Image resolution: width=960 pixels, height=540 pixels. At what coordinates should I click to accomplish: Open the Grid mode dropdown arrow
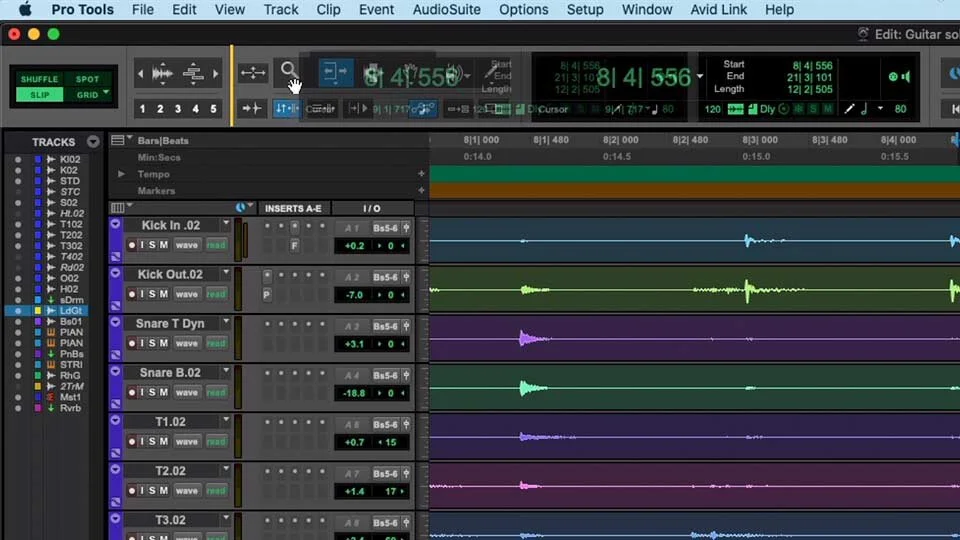tap(106, 93)
